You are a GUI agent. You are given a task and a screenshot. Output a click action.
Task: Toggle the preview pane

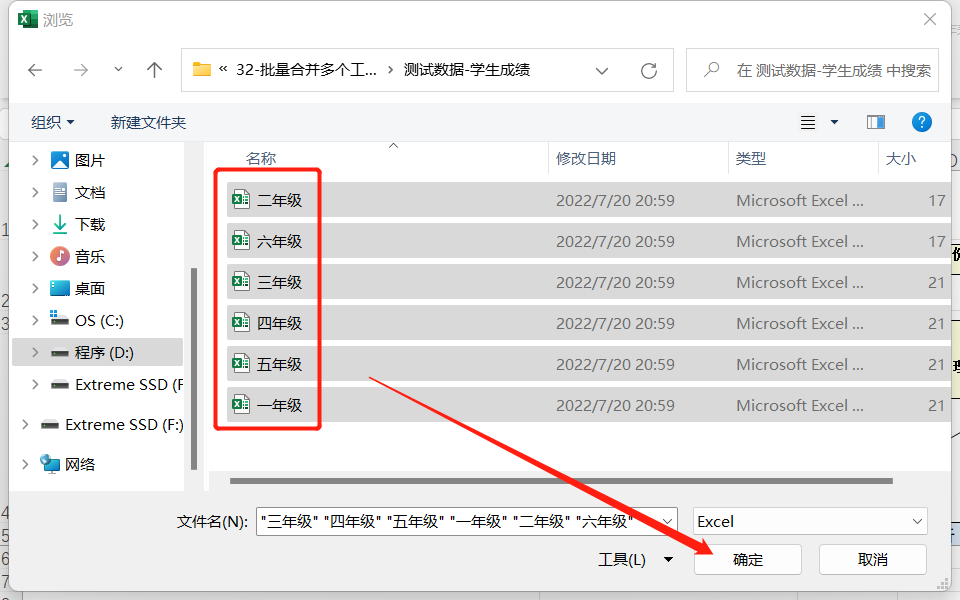point(876,122)
